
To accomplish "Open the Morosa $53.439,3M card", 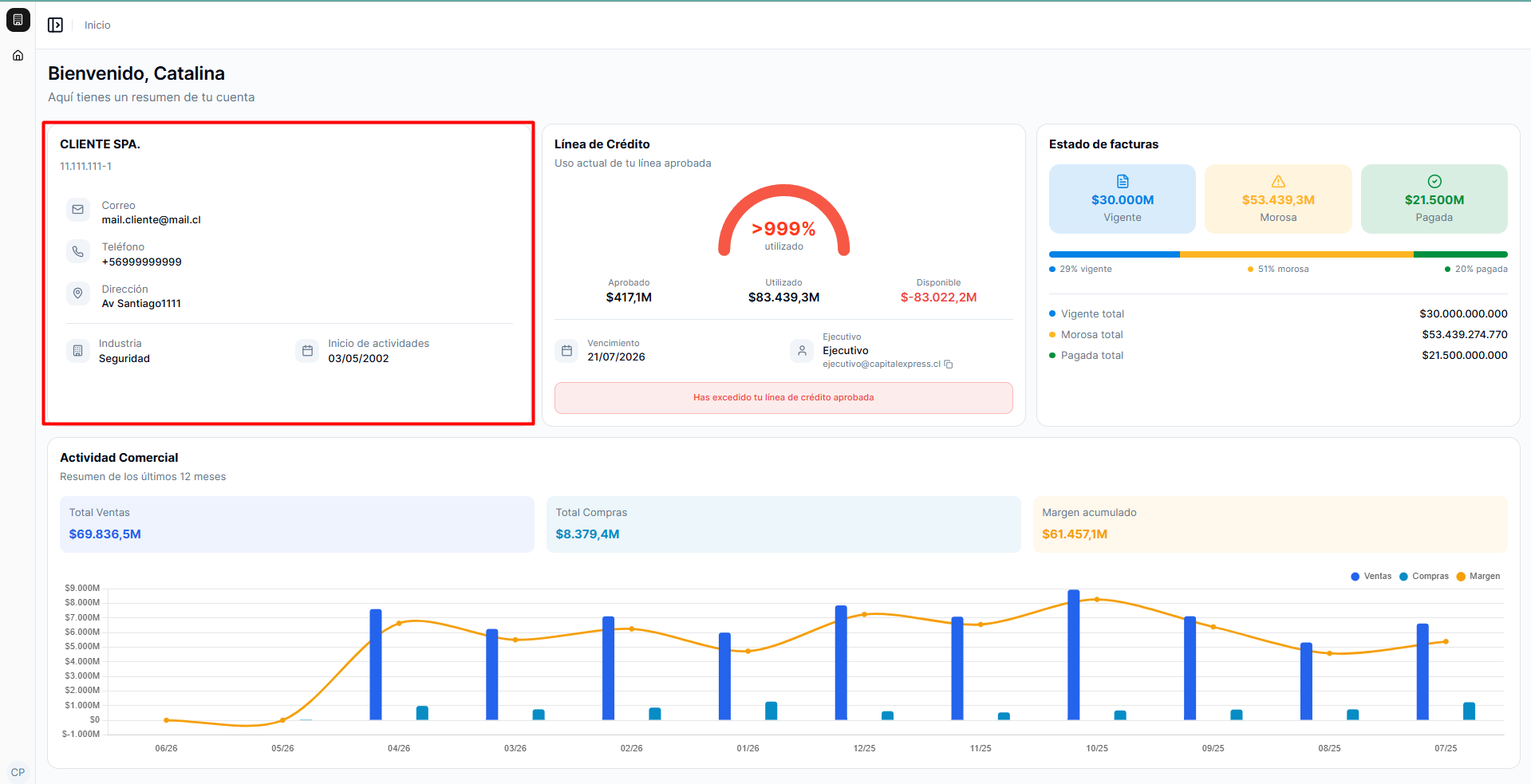I will point(1278,199).
